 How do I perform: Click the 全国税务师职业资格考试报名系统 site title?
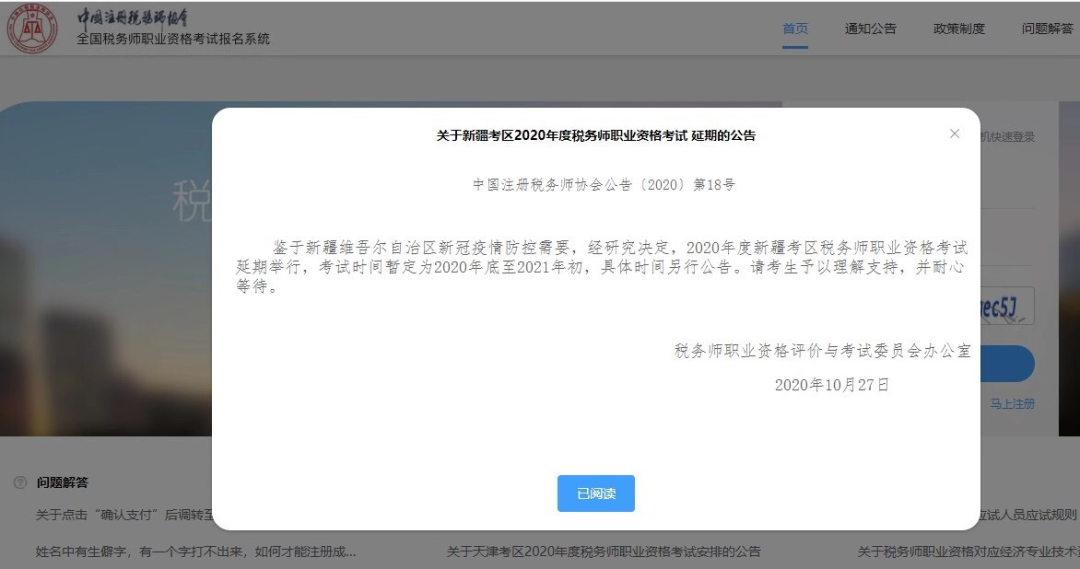point(173,39)
